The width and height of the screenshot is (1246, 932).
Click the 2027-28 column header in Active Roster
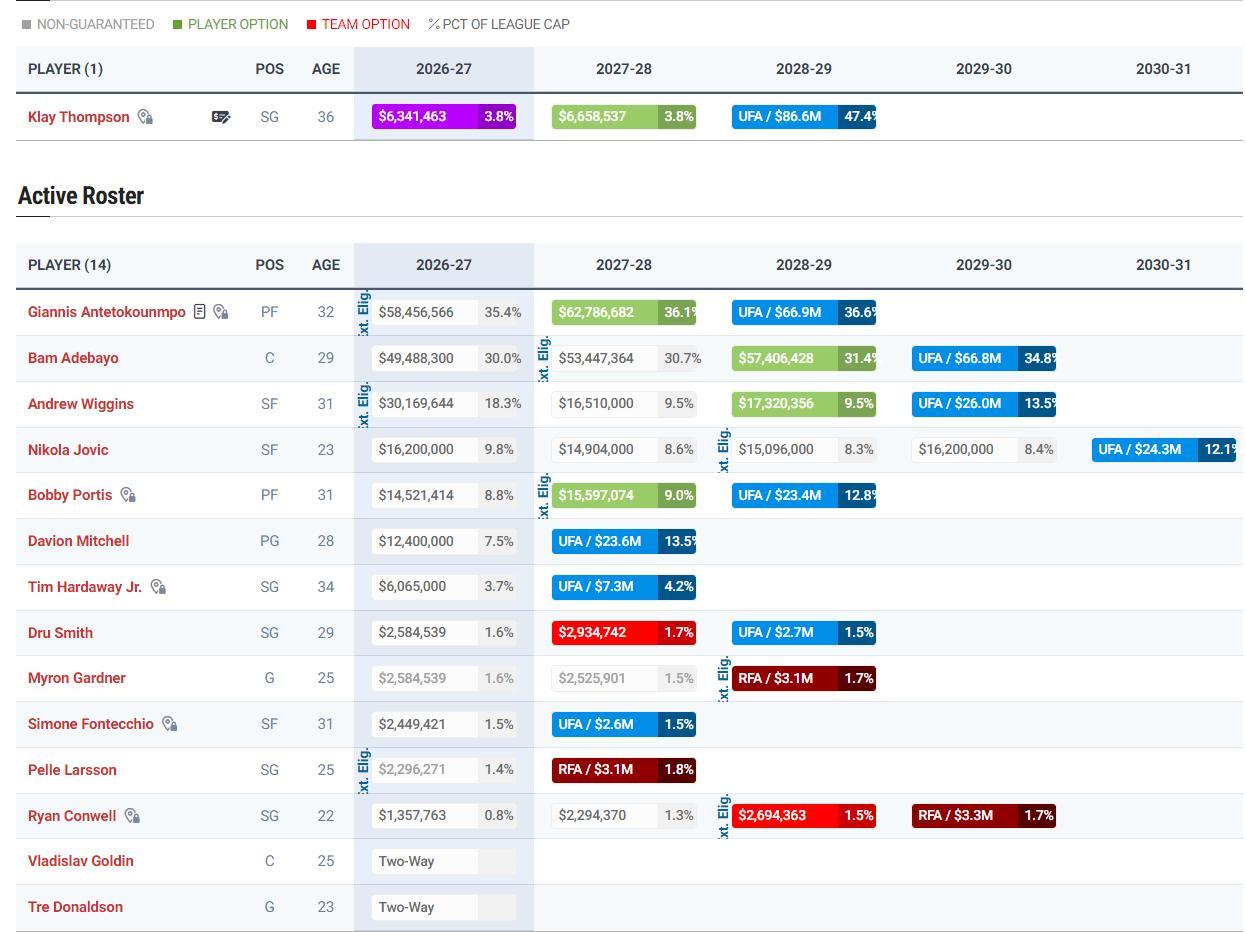[x=624, y=265]
